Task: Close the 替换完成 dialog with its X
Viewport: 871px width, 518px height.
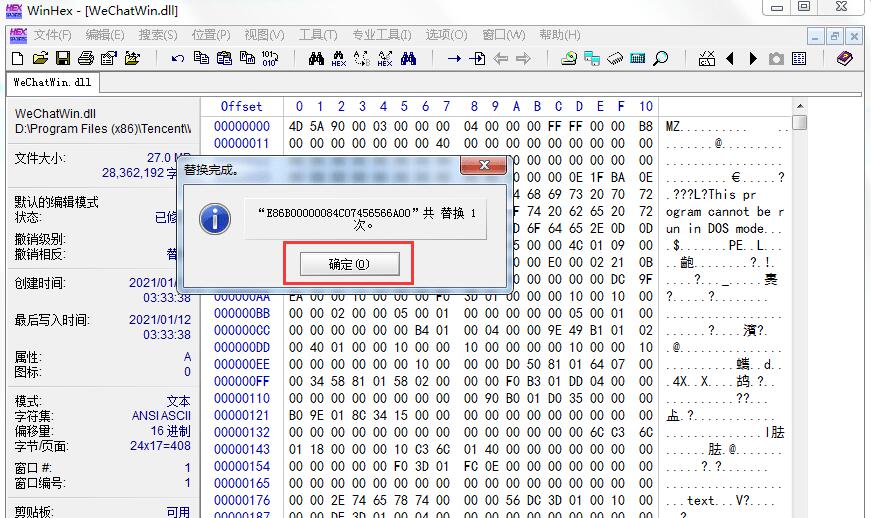Action: click(x=485, y=166)
